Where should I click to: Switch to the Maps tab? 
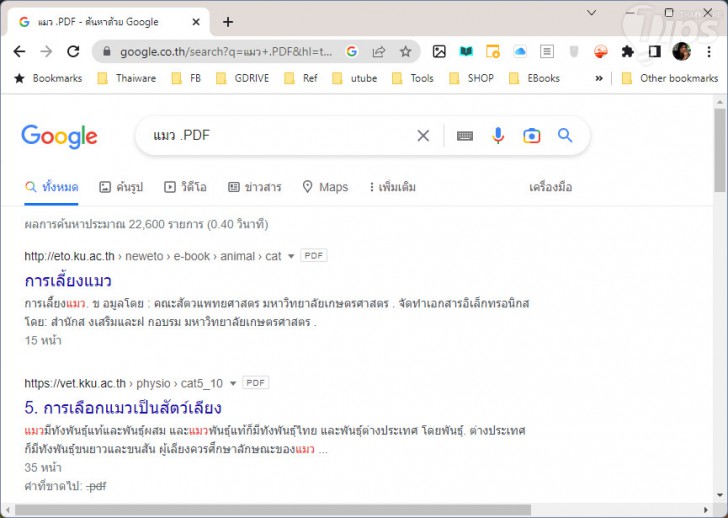325,187
